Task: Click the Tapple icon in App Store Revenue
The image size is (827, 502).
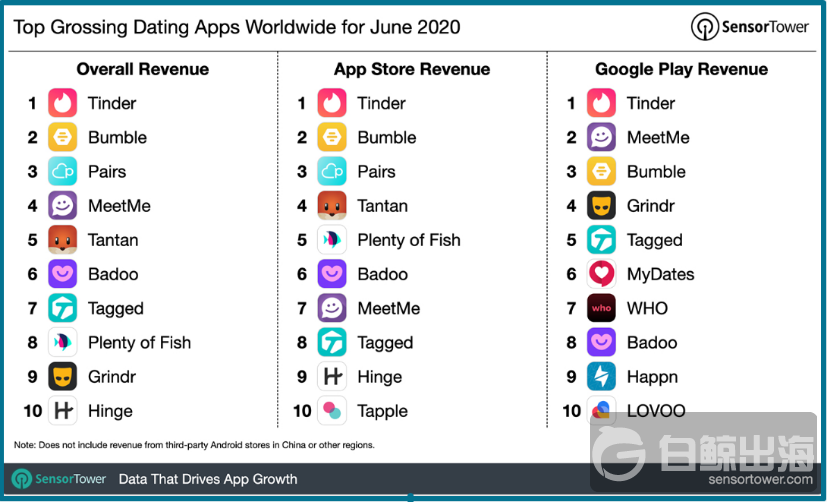Action: tap(332, 411)
